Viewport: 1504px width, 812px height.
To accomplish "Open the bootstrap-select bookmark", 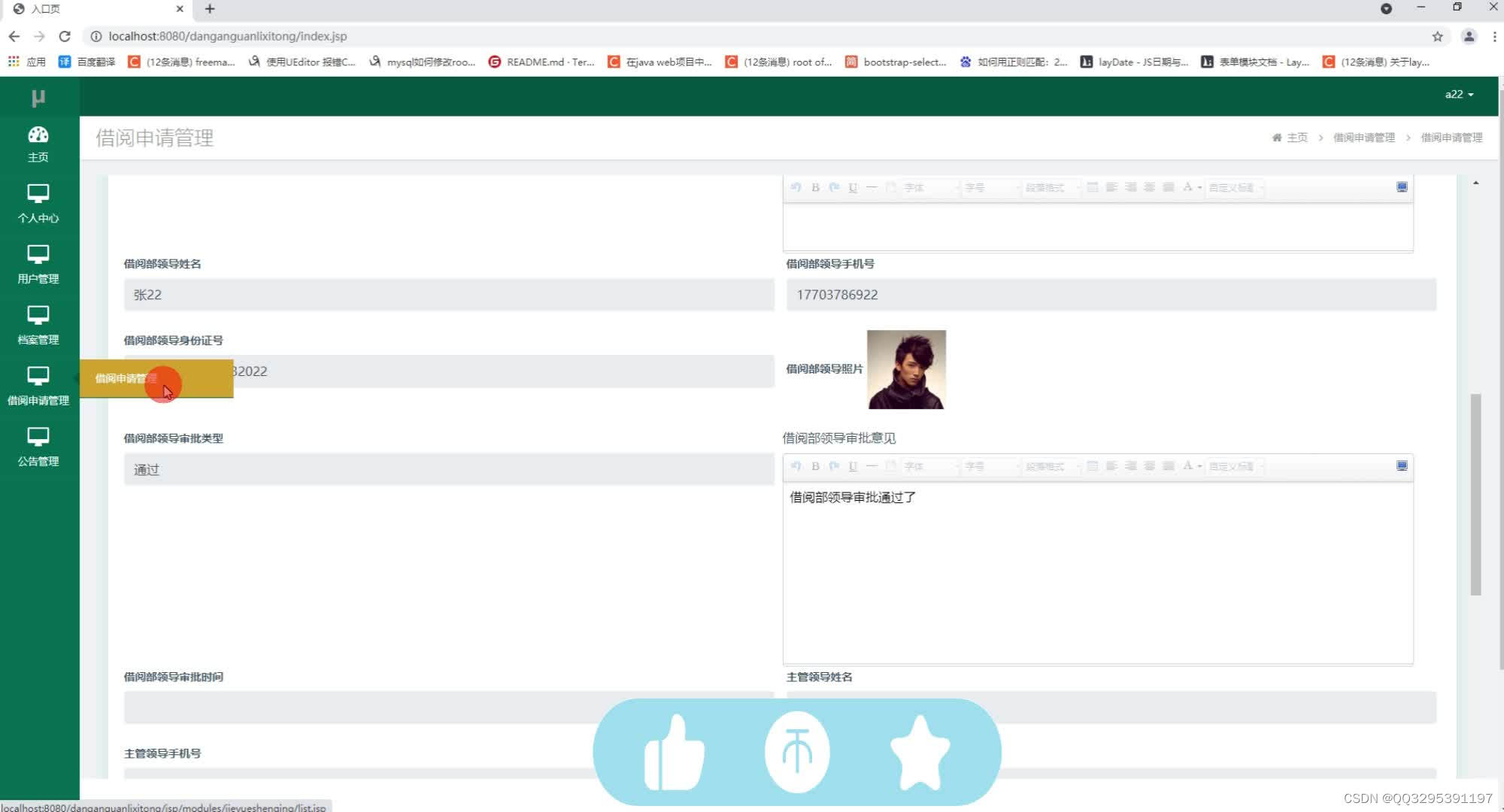I will coord(896,62).
